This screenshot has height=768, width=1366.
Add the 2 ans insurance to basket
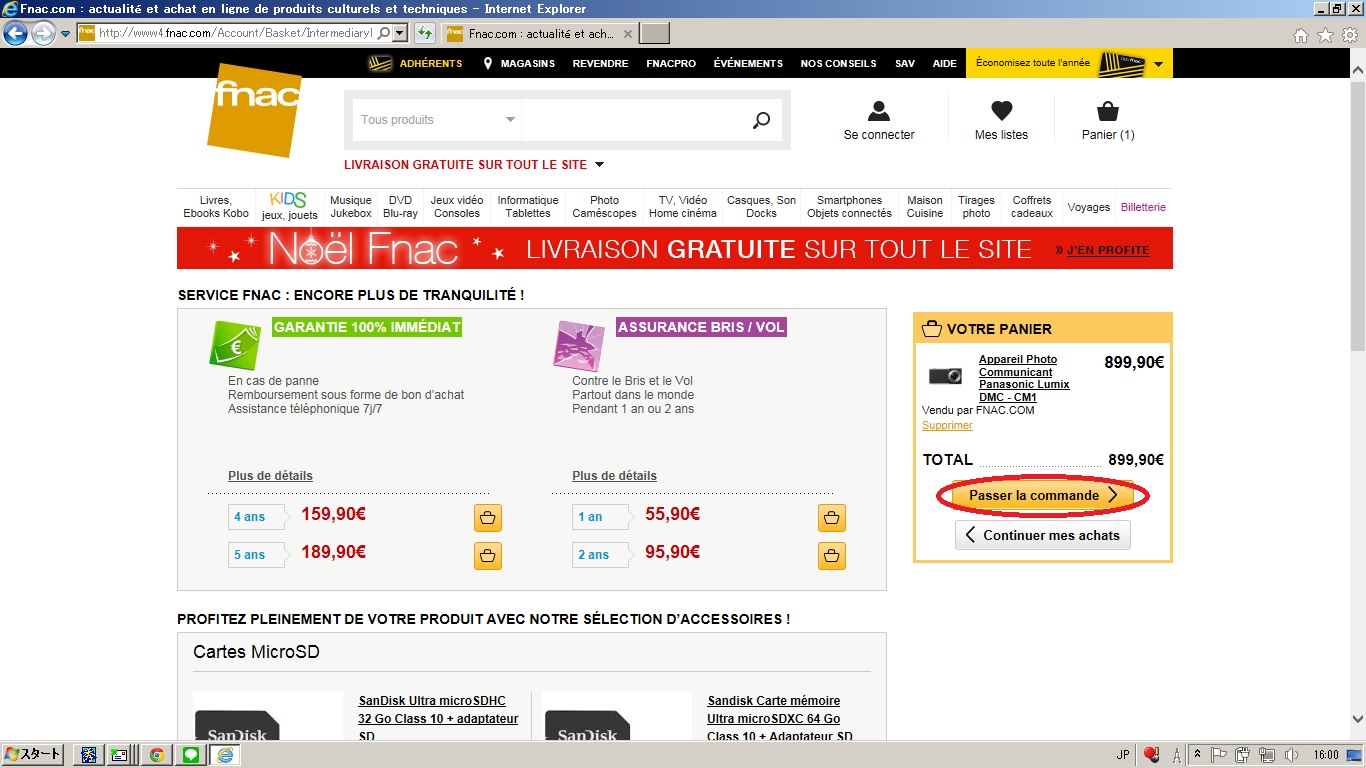(832, 556)
